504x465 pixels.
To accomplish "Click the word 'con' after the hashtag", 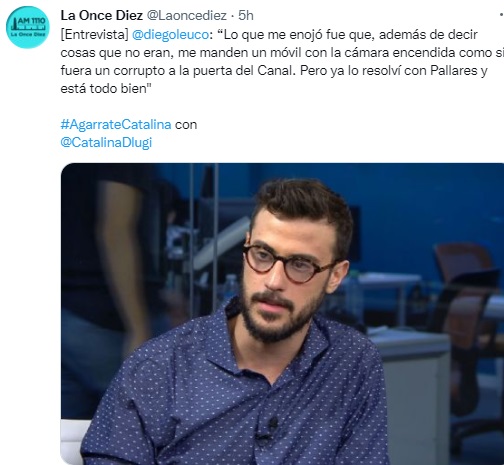I will coord(186,125).
